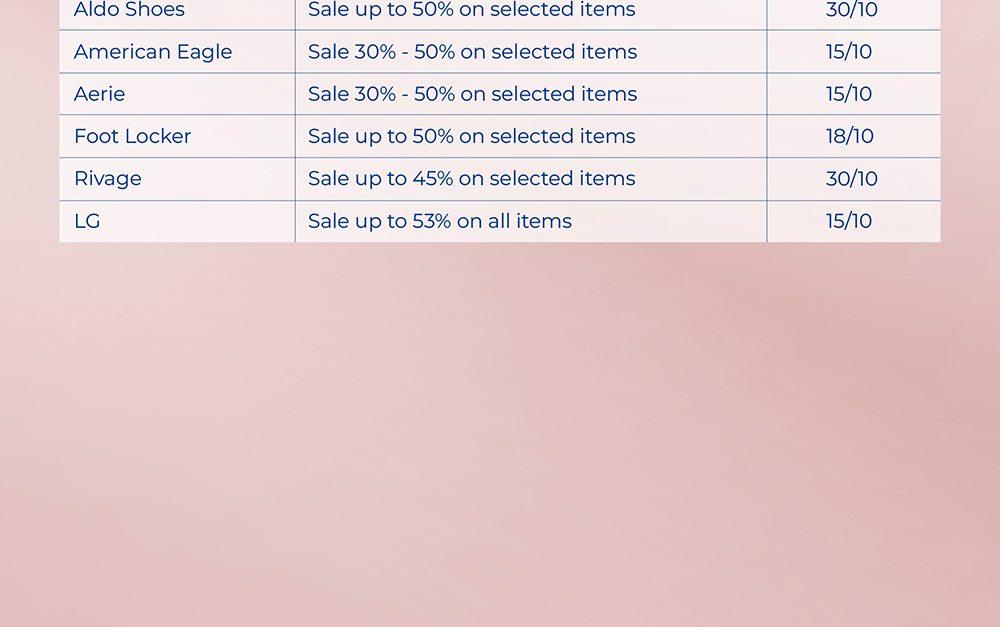Select LG's 15/10 end date
The width and height of the screenshot is (1000, 627).
pyautogui.click(x=848, y=221)
